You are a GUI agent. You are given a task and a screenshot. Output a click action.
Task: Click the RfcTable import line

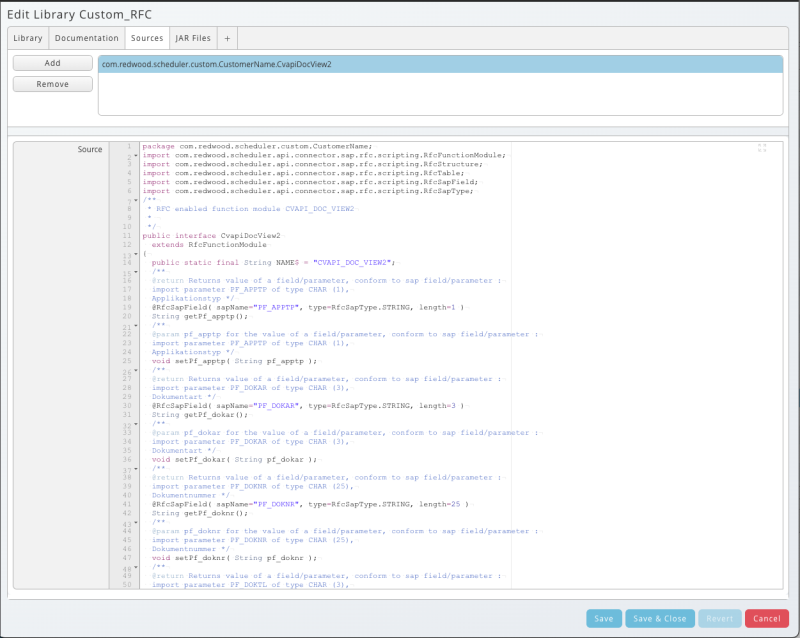tap(303, 173)
